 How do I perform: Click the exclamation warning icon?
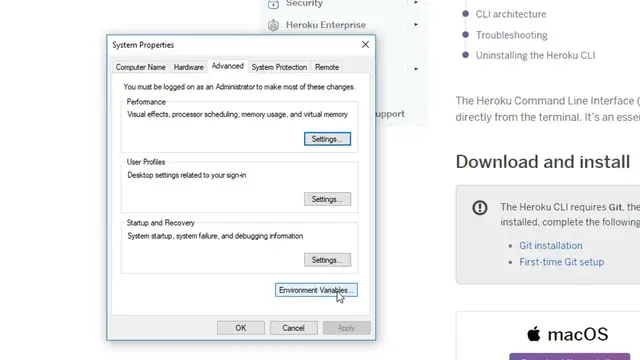tap(480, 208)
